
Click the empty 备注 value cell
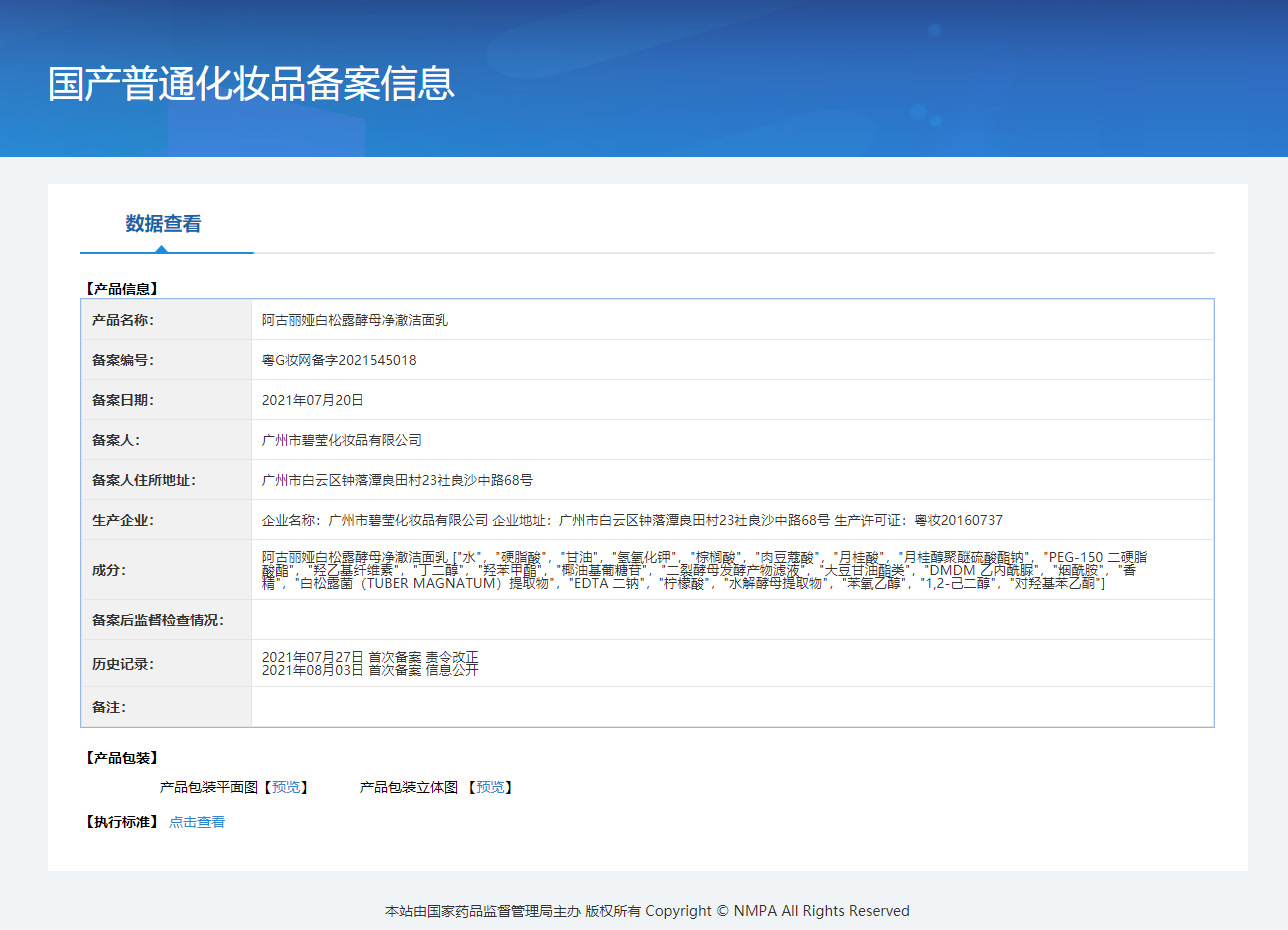(x=732, y=707)
